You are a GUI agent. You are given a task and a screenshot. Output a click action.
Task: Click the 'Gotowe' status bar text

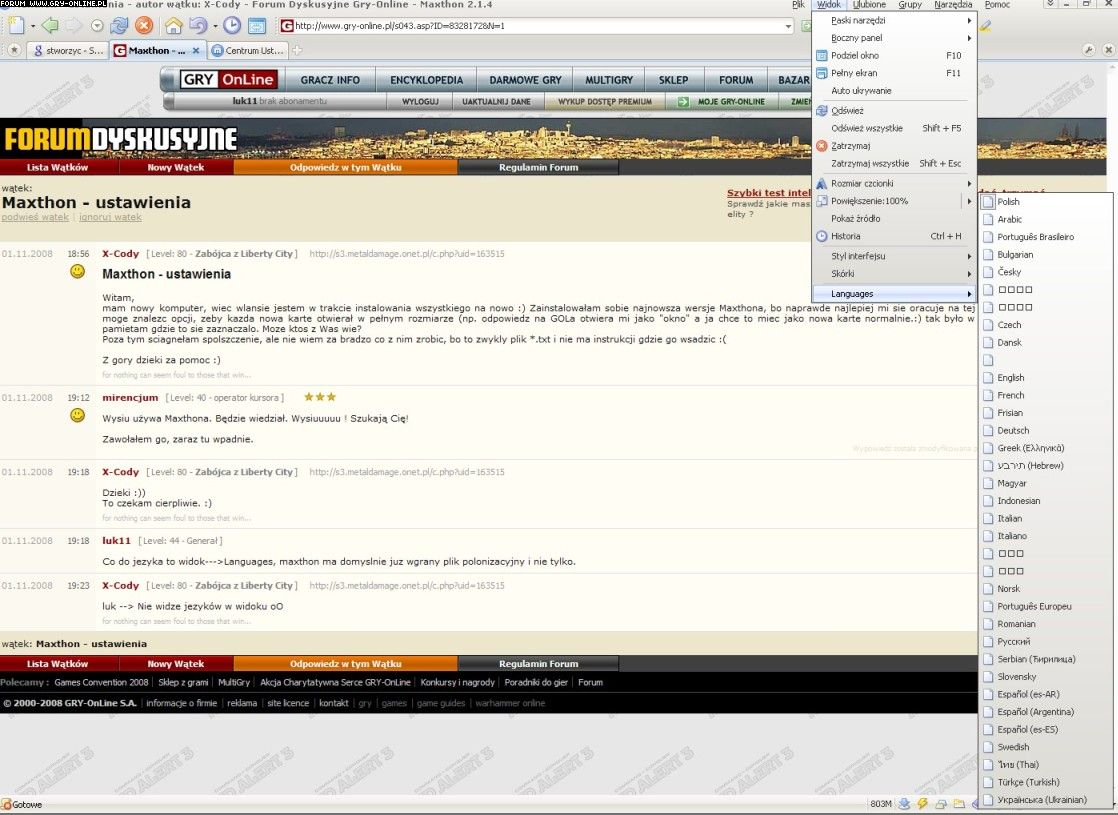[x=27, y=804]
